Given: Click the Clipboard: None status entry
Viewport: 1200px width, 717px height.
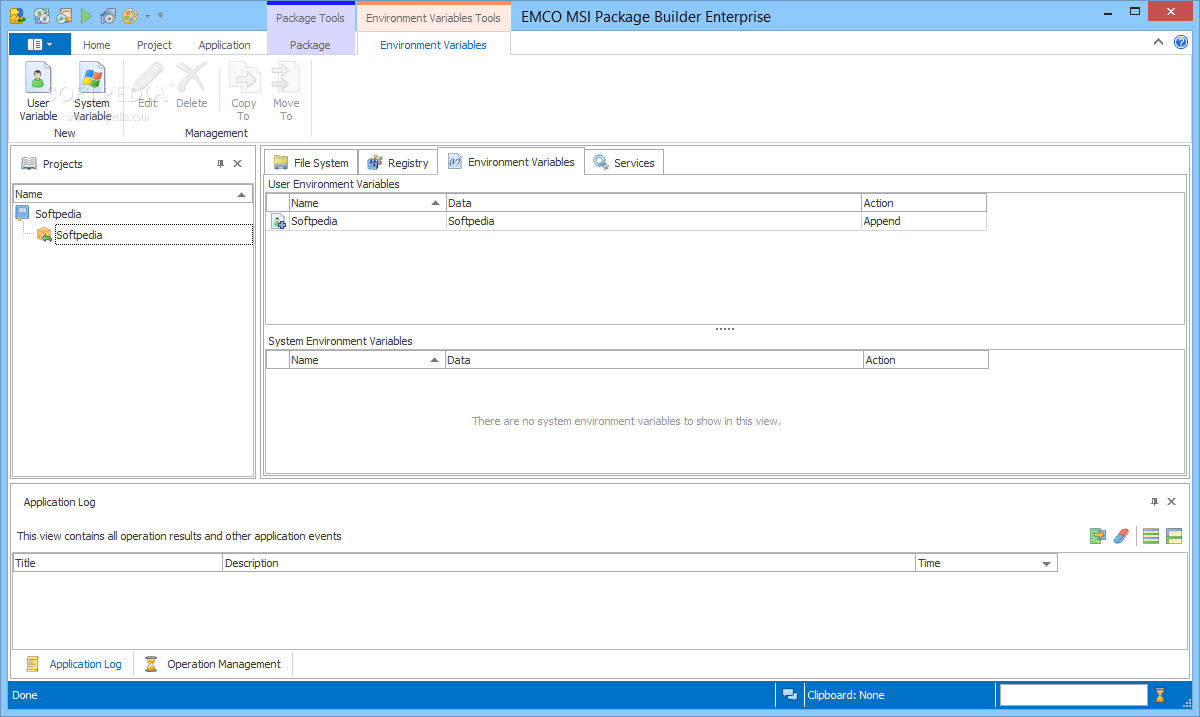Looking at the screenshot, I should point(845,695).
